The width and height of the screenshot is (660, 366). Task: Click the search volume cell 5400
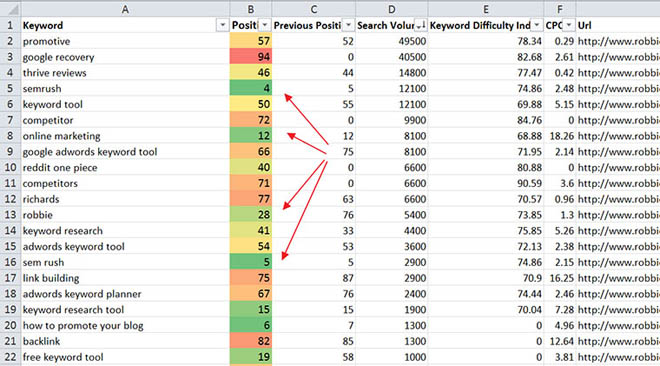point(391,215)
